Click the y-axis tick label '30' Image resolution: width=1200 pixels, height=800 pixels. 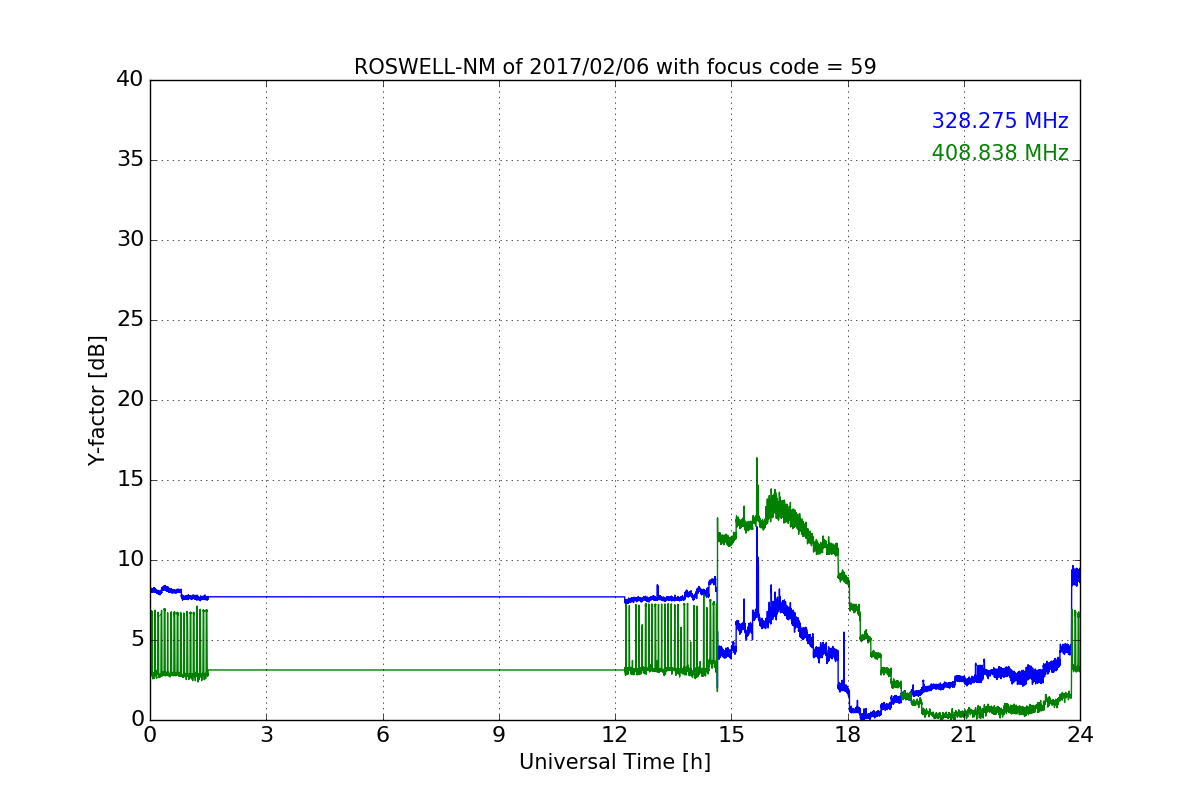129,240
